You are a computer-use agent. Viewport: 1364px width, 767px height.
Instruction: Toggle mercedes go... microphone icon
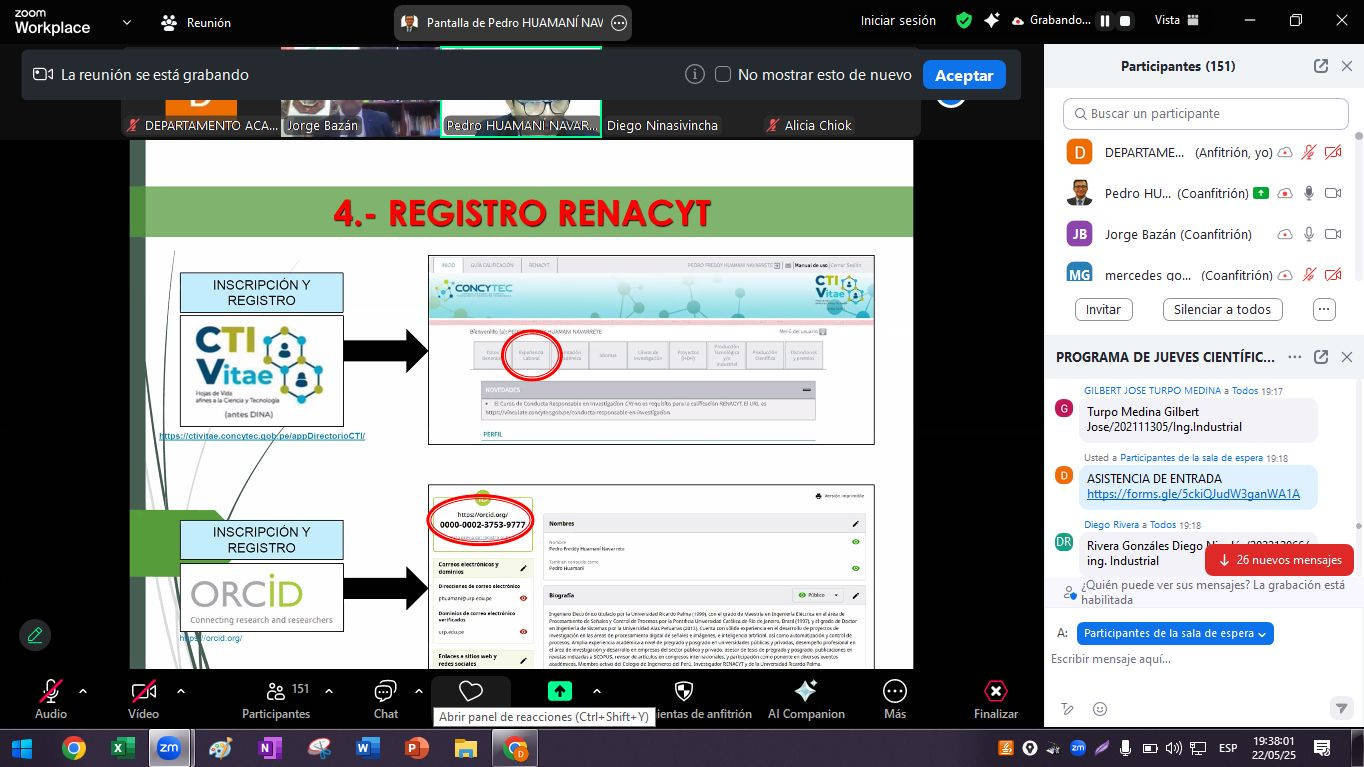coord(1309,275)
